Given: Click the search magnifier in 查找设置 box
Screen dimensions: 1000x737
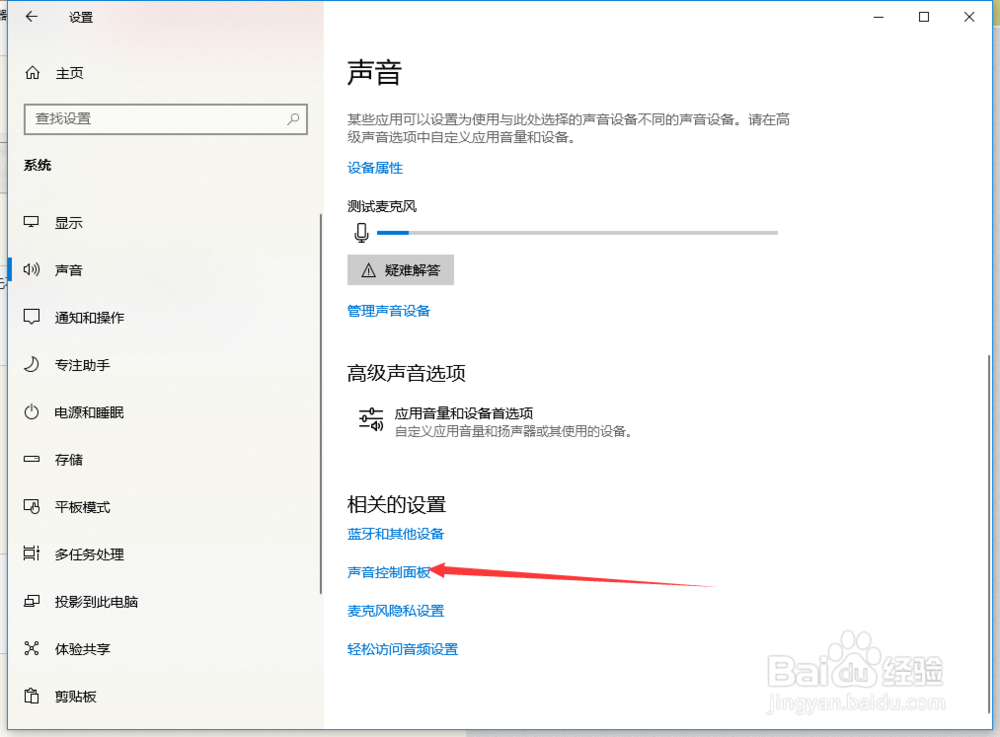Looking at the screenshot, I should 293,119.
